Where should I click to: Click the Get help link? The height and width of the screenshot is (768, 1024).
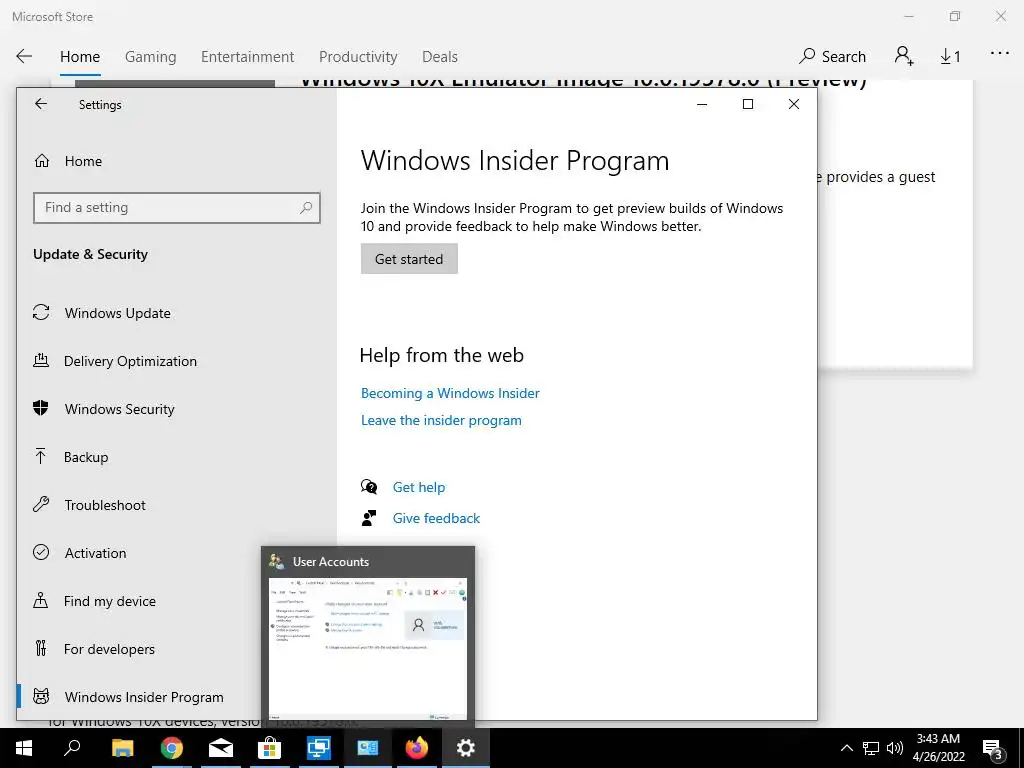(x=419, y=487)
